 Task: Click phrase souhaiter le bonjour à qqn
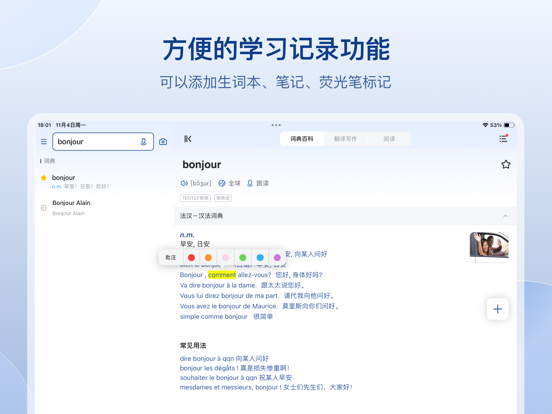[x=218, y=378]
